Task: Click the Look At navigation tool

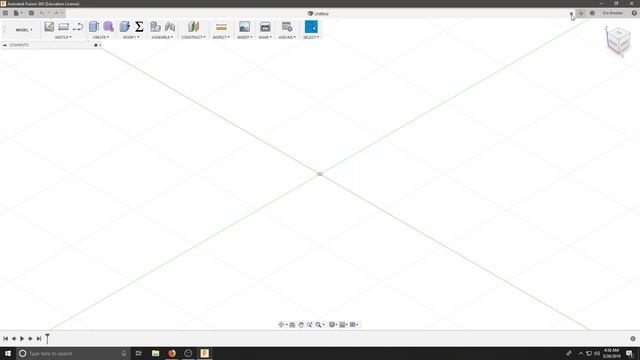Action: (x=292, y=324)
